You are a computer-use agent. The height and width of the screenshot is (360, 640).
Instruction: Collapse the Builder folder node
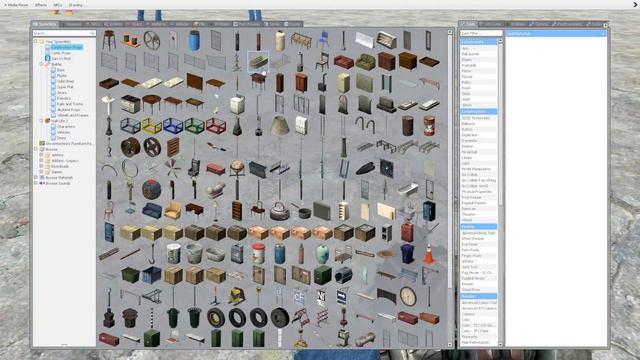pos(41,64)
